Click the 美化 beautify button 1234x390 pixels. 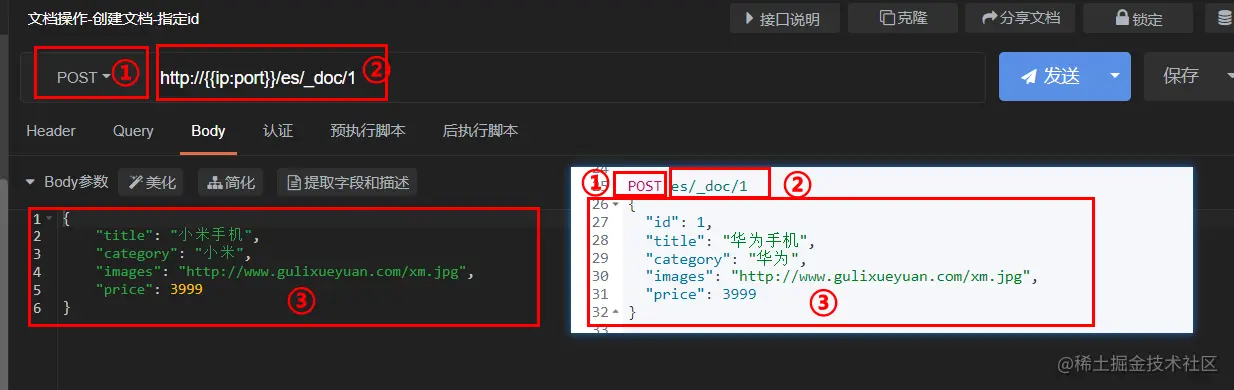(x=151, y=182)
